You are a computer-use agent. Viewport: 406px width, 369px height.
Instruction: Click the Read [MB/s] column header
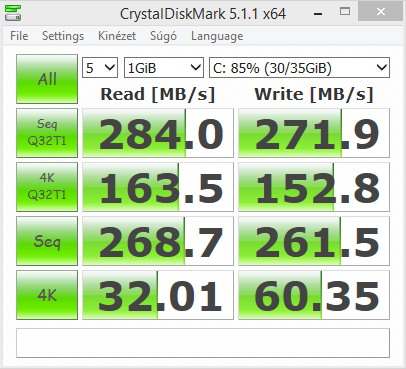click(158, 94)
